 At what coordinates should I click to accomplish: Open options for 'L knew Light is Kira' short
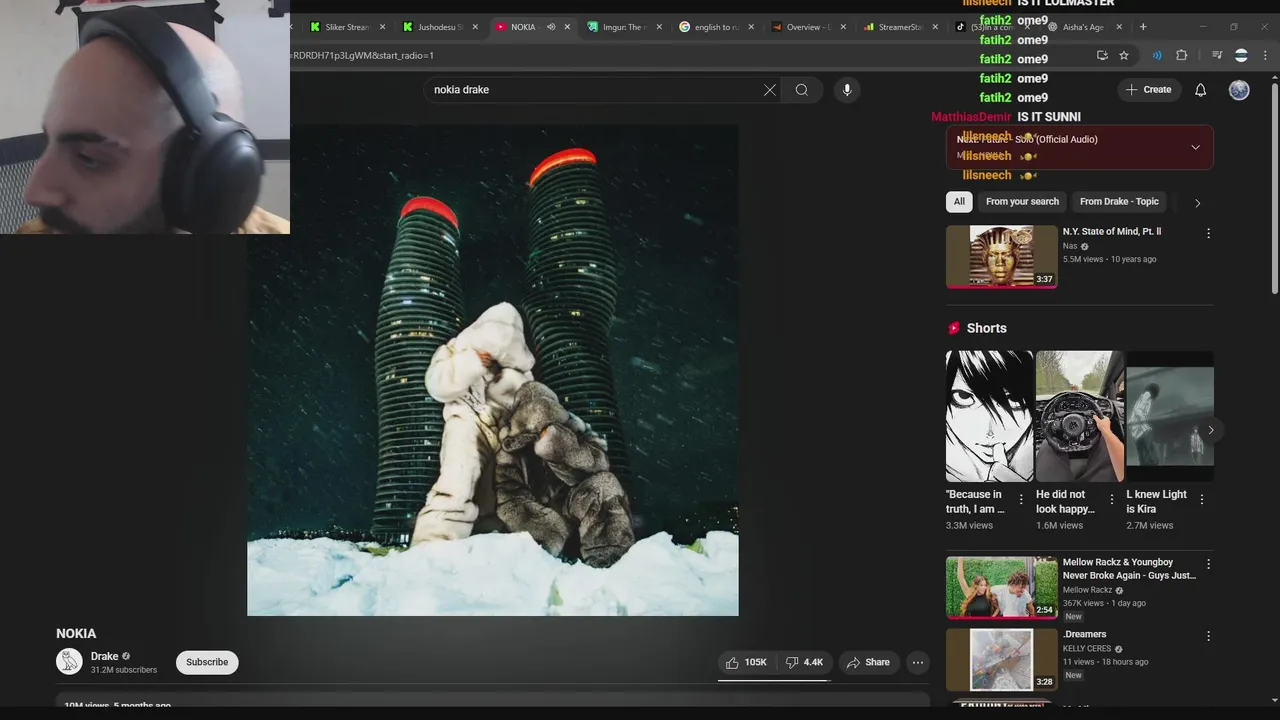pos(1201,499)
